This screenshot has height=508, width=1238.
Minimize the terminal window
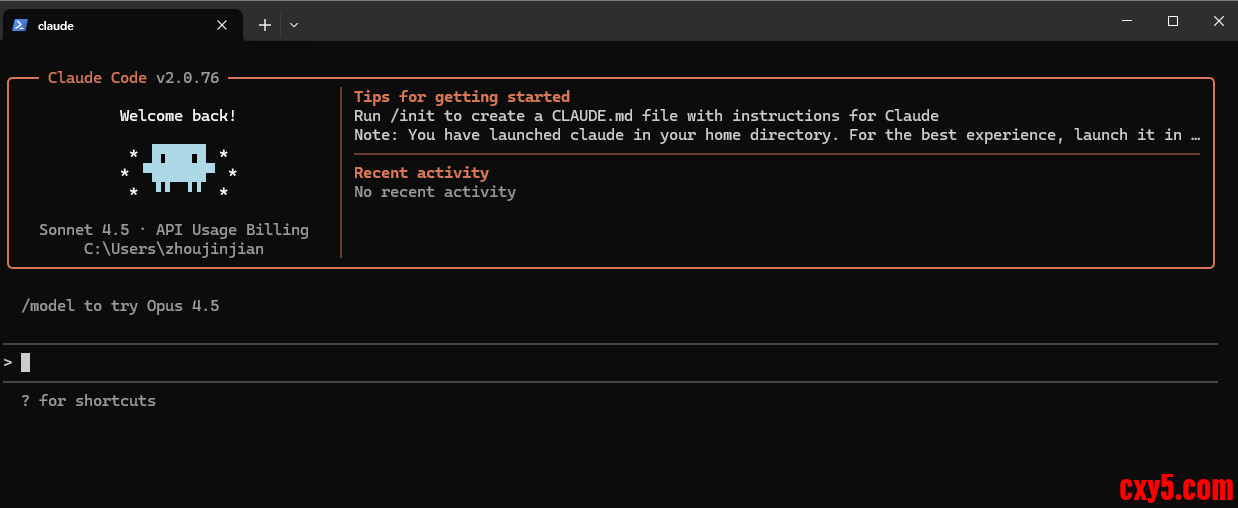coord(1127,21)
